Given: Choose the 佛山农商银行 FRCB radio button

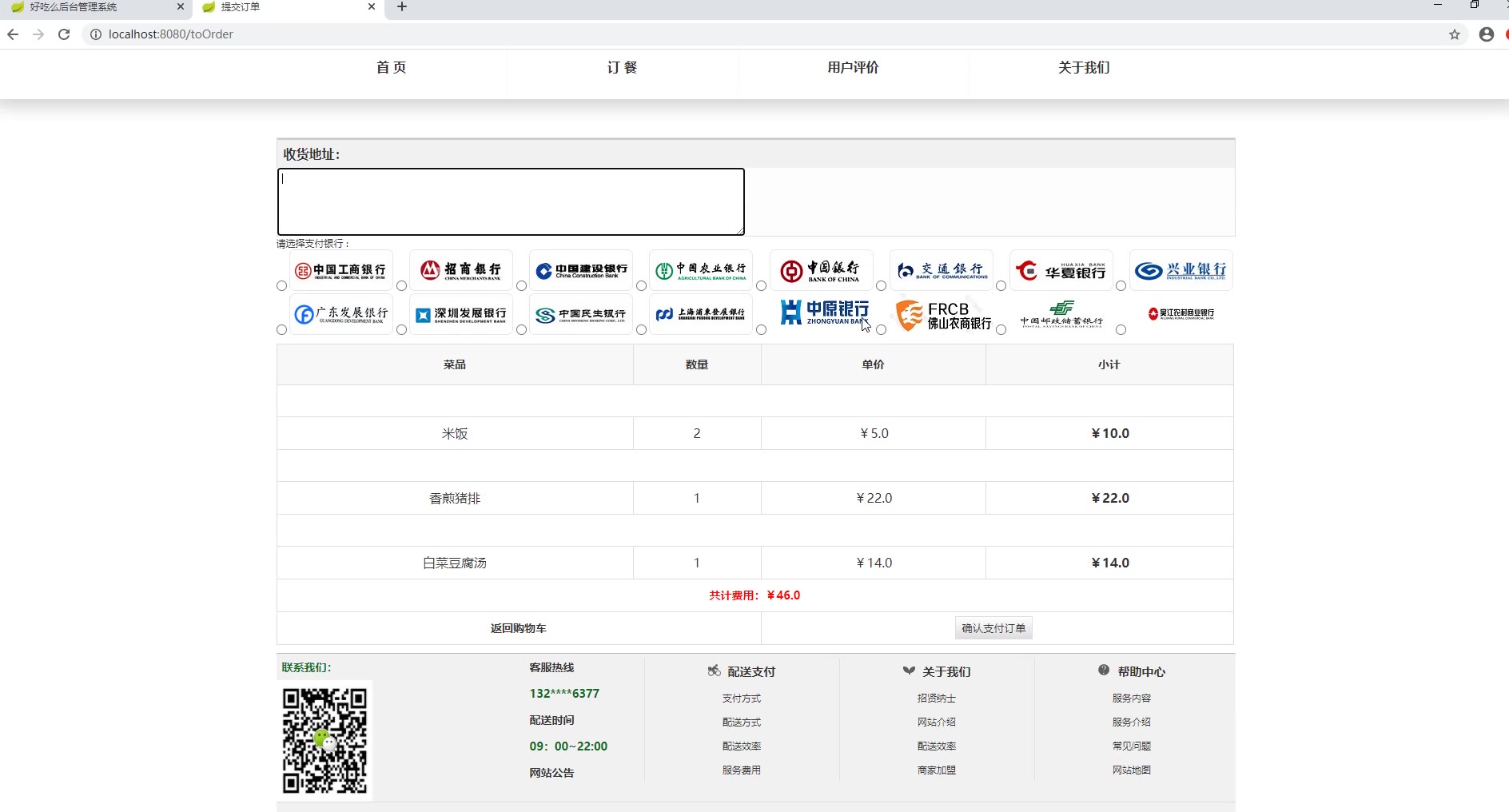Looking at the screenshot, I should click(881, 329).
